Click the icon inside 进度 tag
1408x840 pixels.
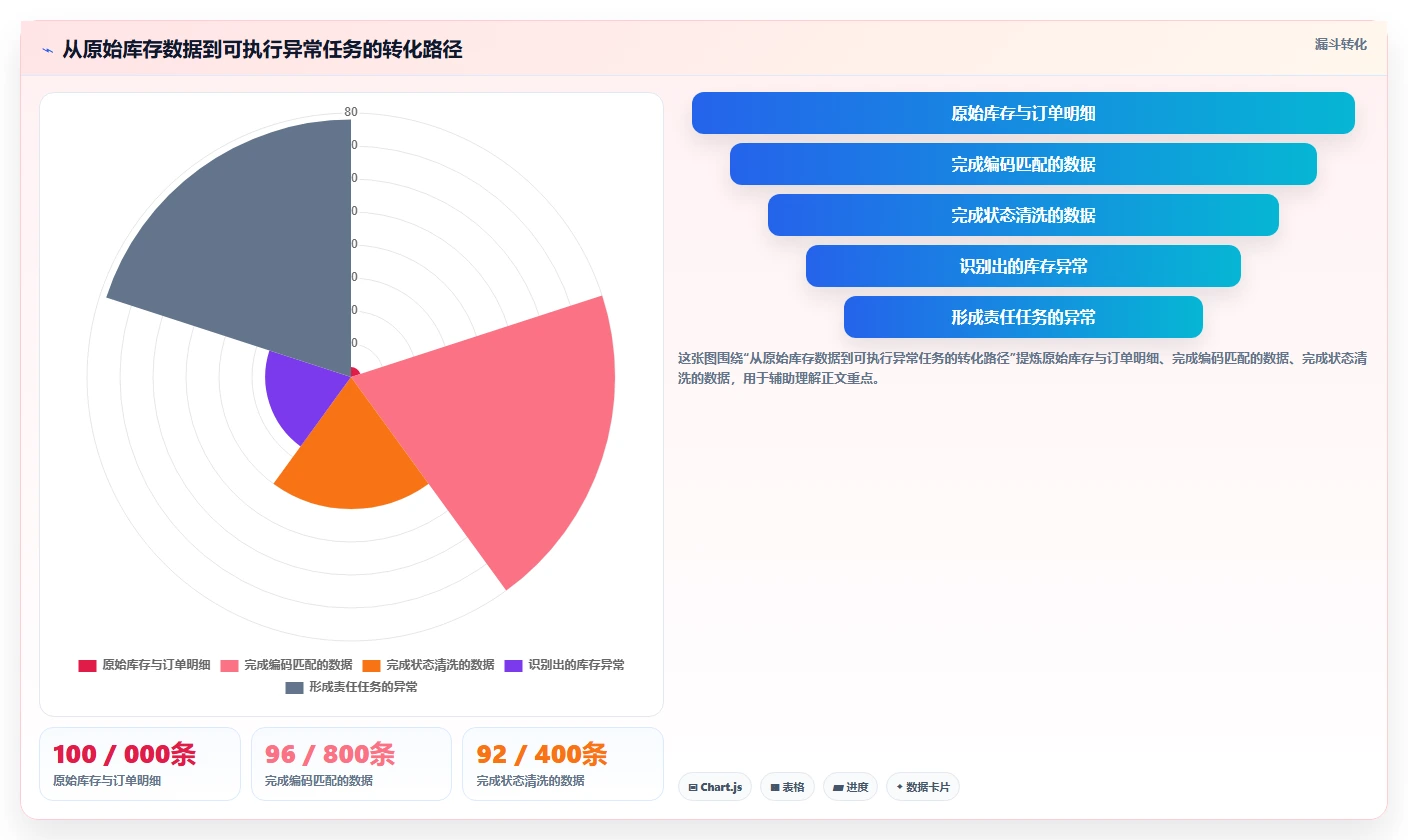tap(838, 788)
